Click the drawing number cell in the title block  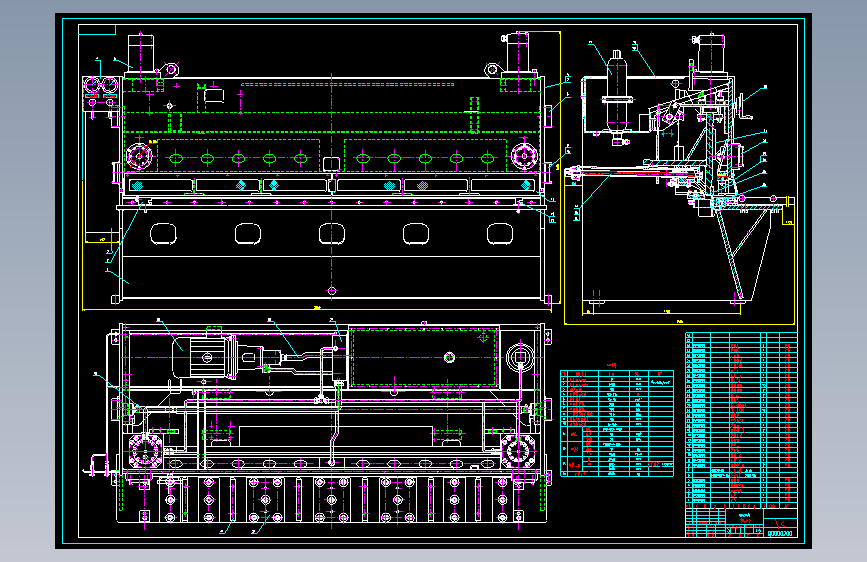pyautogui.click(x=780, y=533)
